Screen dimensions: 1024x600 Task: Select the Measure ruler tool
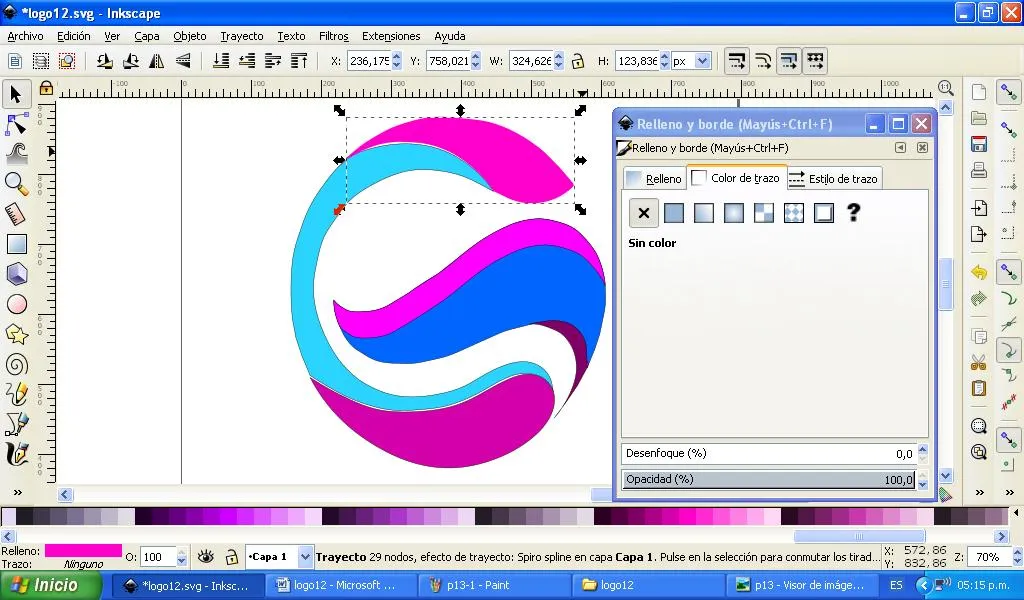16,214
